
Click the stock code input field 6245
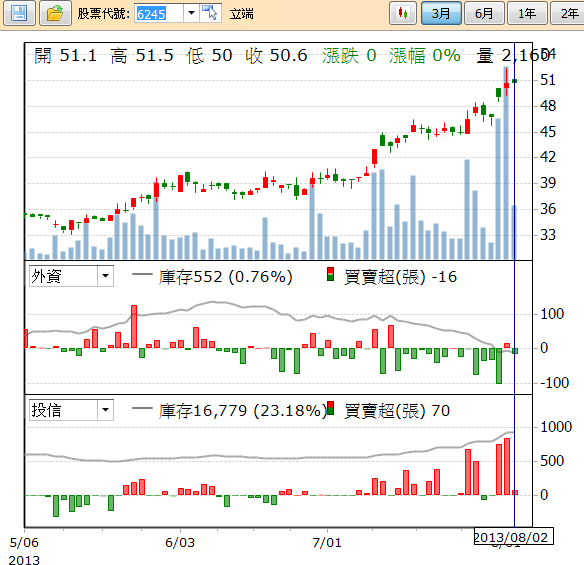(159, 14)
